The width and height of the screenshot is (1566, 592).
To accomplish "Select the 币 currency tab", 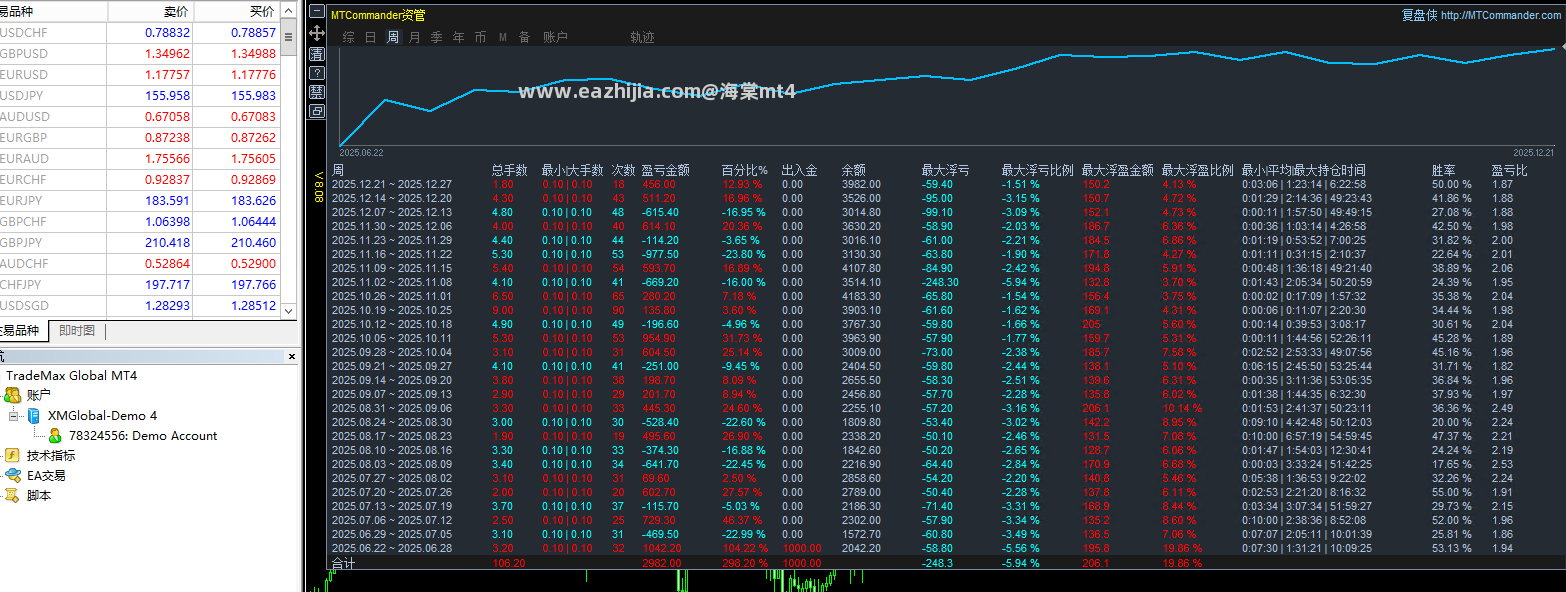I will pos(481,37).
